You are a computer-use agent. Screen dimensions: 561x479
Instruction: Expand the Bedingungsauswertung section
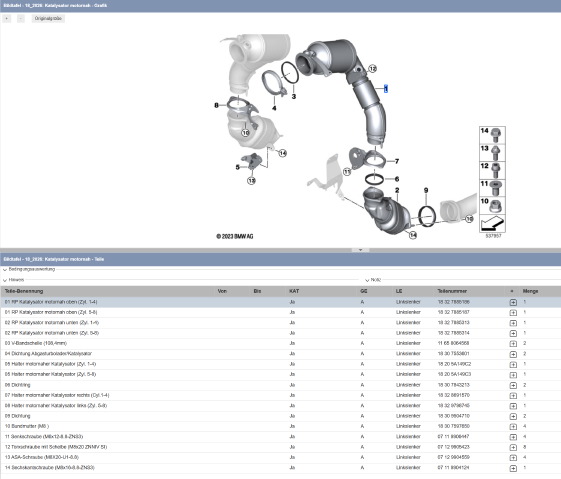click(5, 270)
